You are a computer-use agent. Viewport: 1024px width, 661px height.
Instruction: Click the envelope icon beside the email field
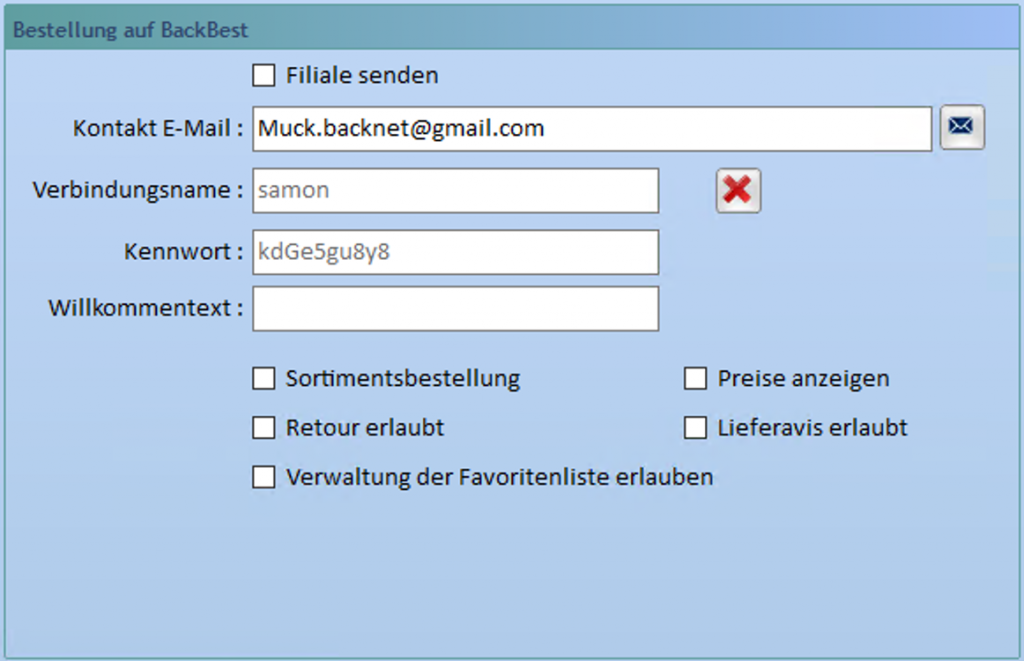(x=962, y=127)
